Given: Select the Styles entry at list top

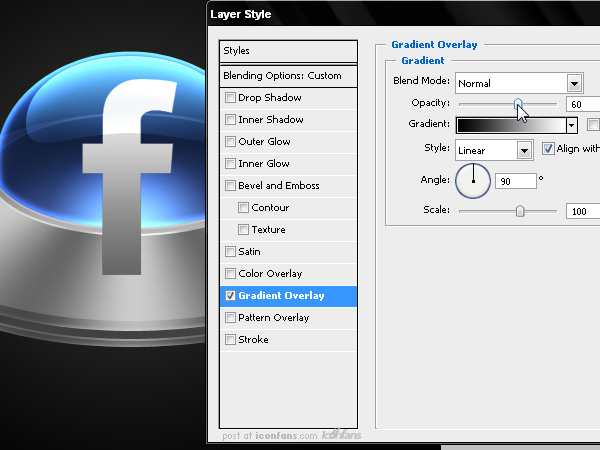Looking at the screenshot, I should (x=289, y=51).
